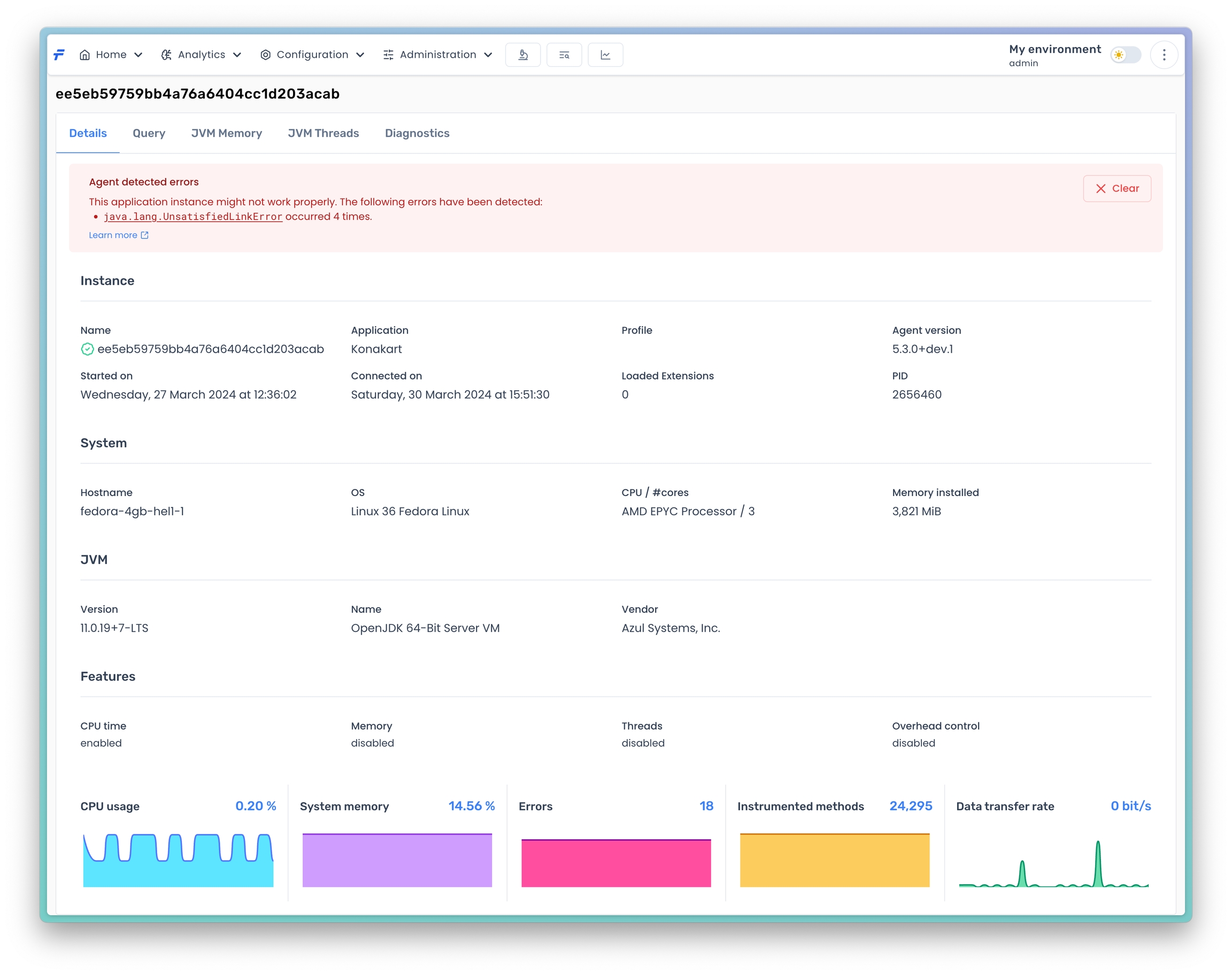Click the external link icon next to Learn more

coord(144,235)
